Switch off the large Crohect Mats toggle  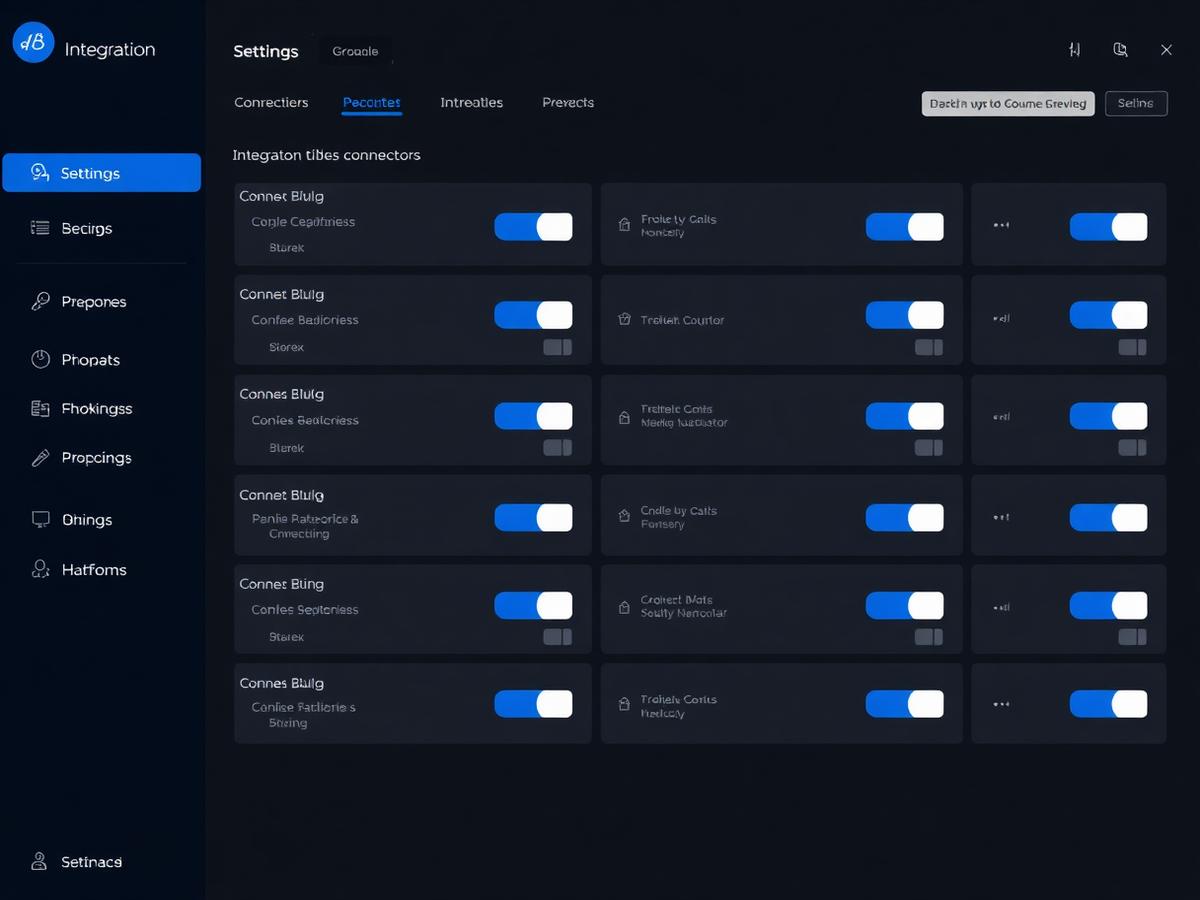point(904,605)
